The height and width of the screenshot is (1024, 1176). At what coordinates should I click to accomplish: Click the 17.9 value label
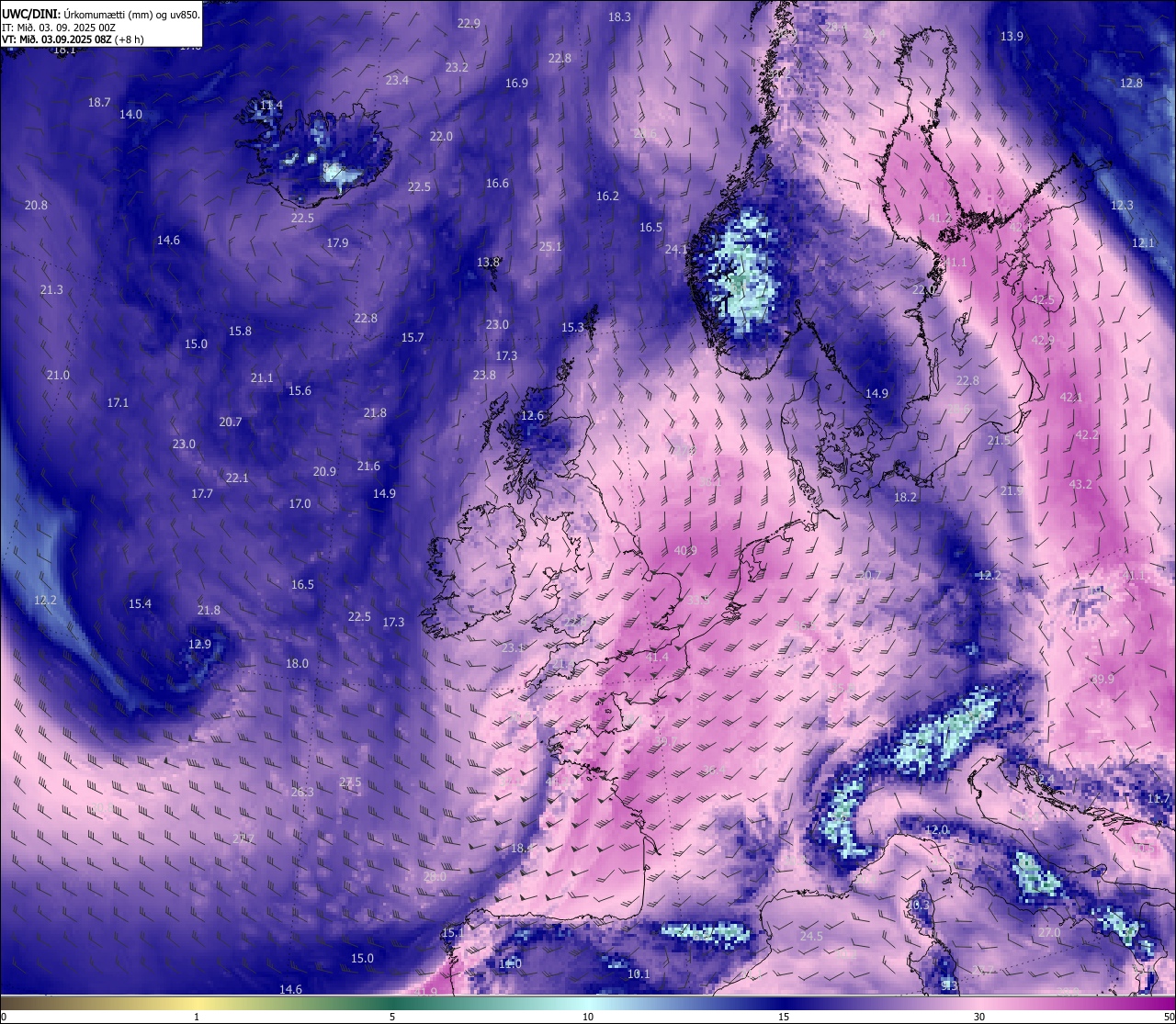coord(337,242)
